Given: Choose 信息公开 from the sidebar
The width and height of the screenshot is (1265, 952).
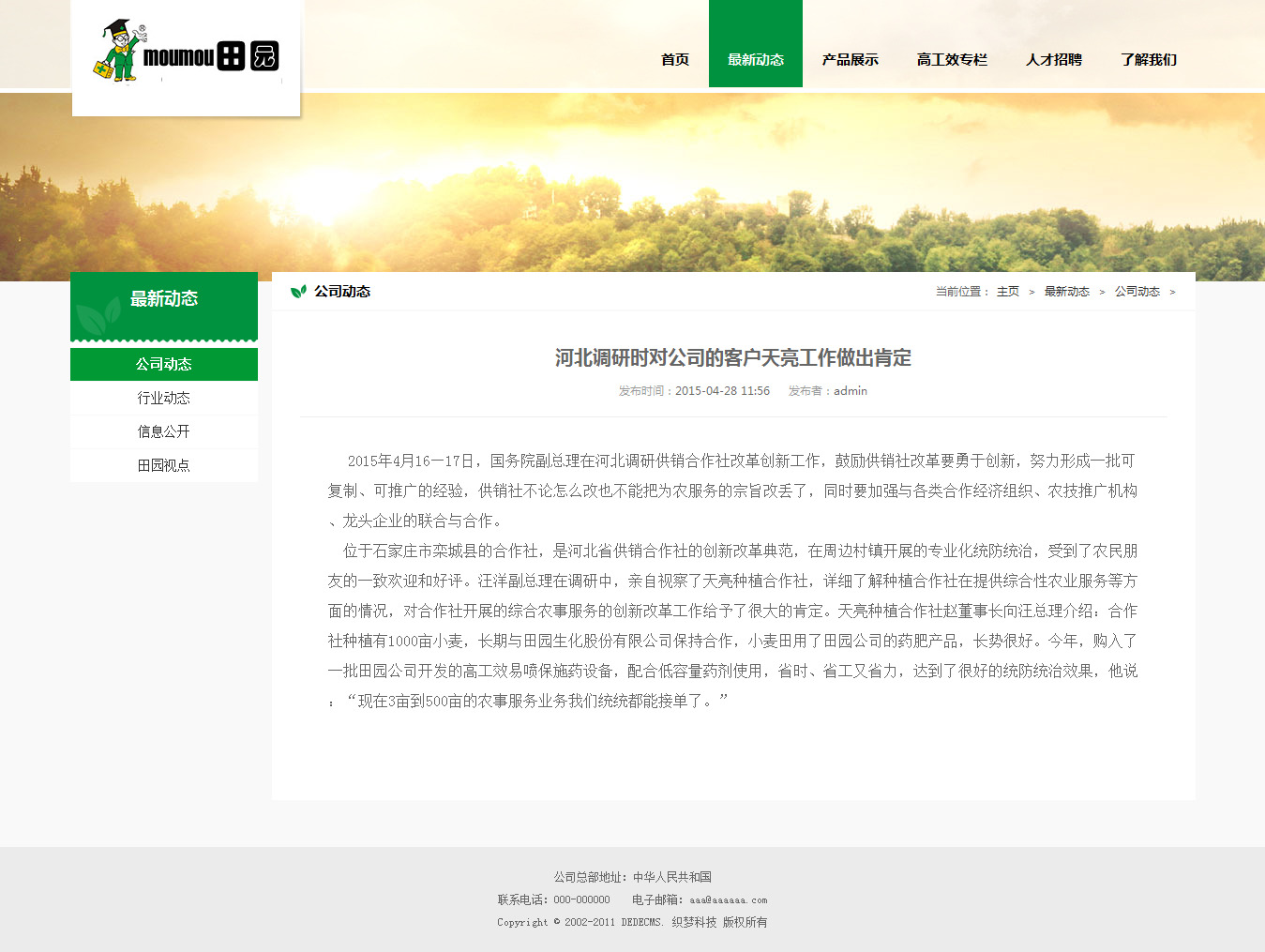Looking at the screenshot, I should pos(164,431).
